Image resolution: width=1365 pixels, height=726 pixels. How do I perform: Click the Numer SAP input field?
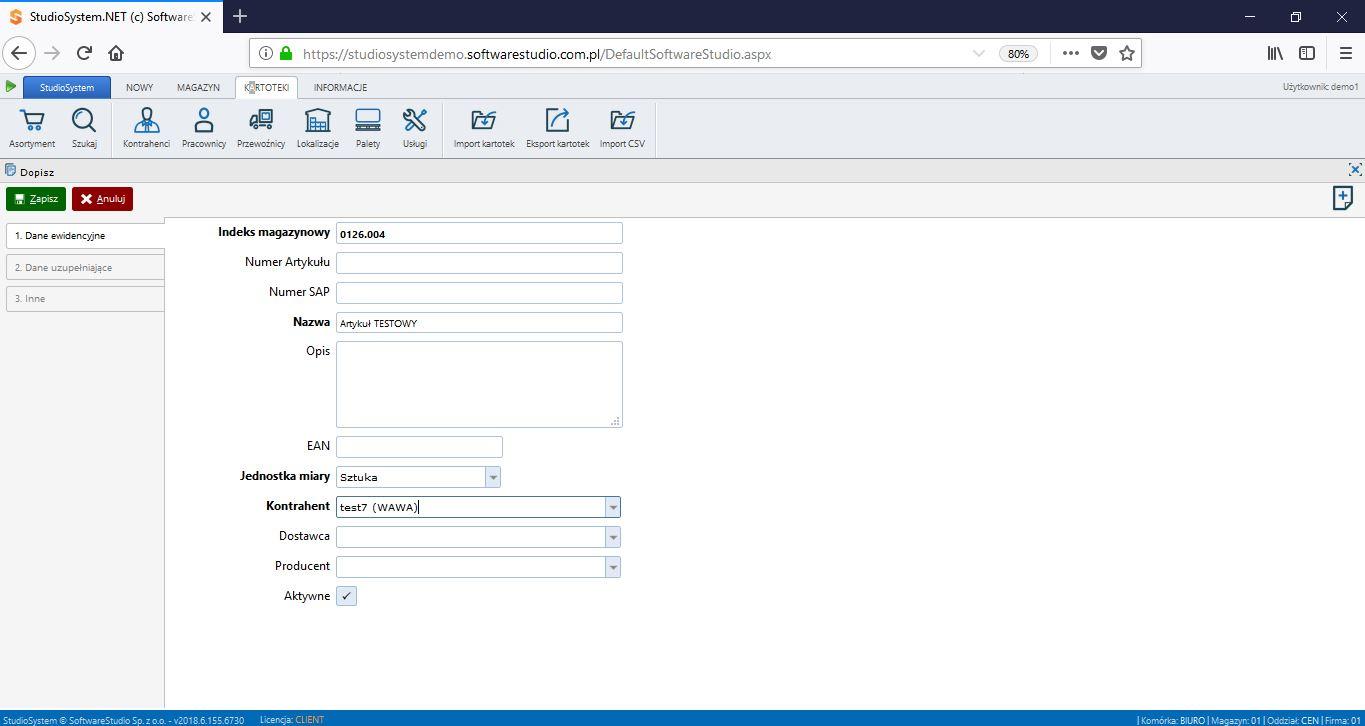(x=479, y=293)
